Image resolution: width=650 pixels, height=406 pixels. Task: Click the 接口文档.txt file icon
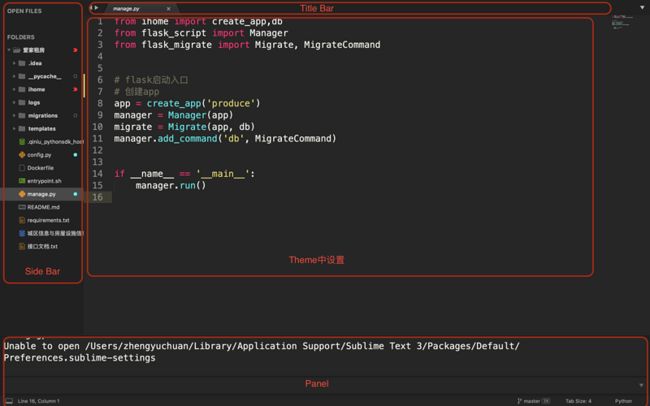point(22,246)
